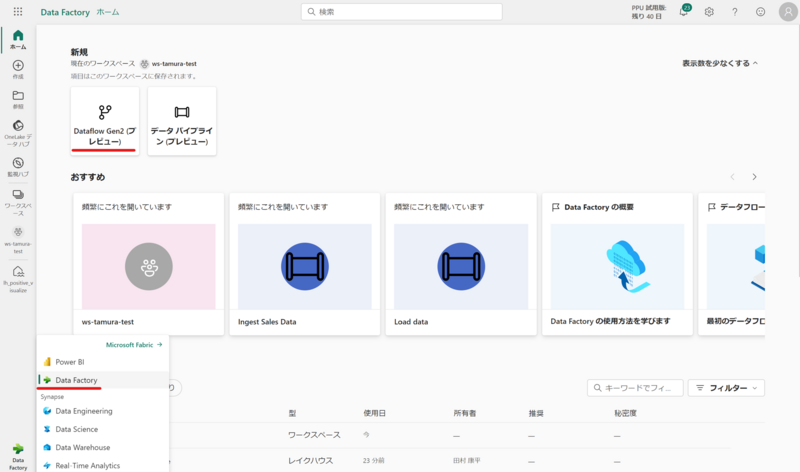Open lh_positive_visualize lakehouse sidebar icon
Viewport: 800px width, 472px height.
[18, 279]
